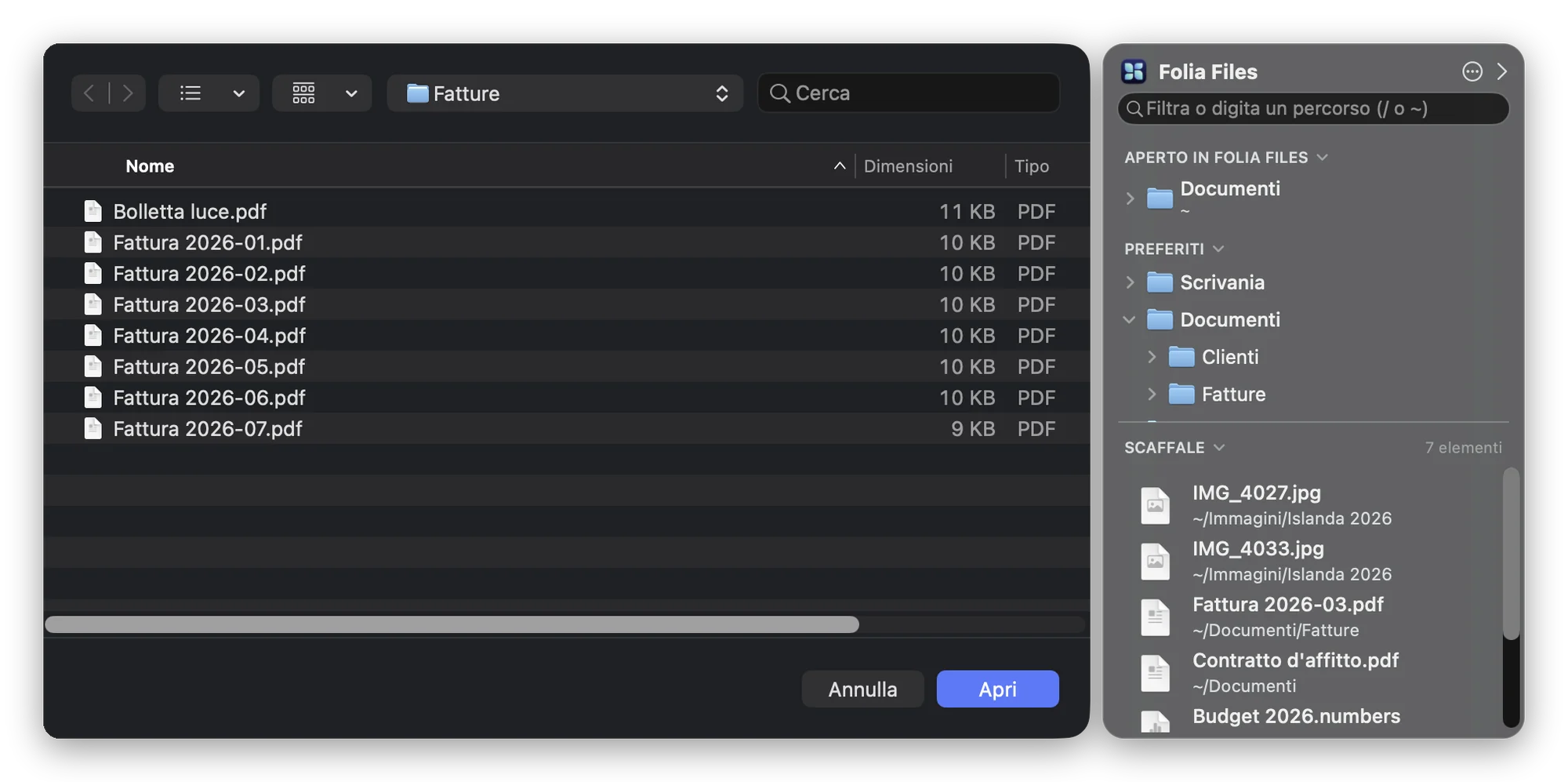The height and width of the screenshot is (782, 1568).
Task: Click the Clienti folder icon
Action: click(x=1181, y=357)
